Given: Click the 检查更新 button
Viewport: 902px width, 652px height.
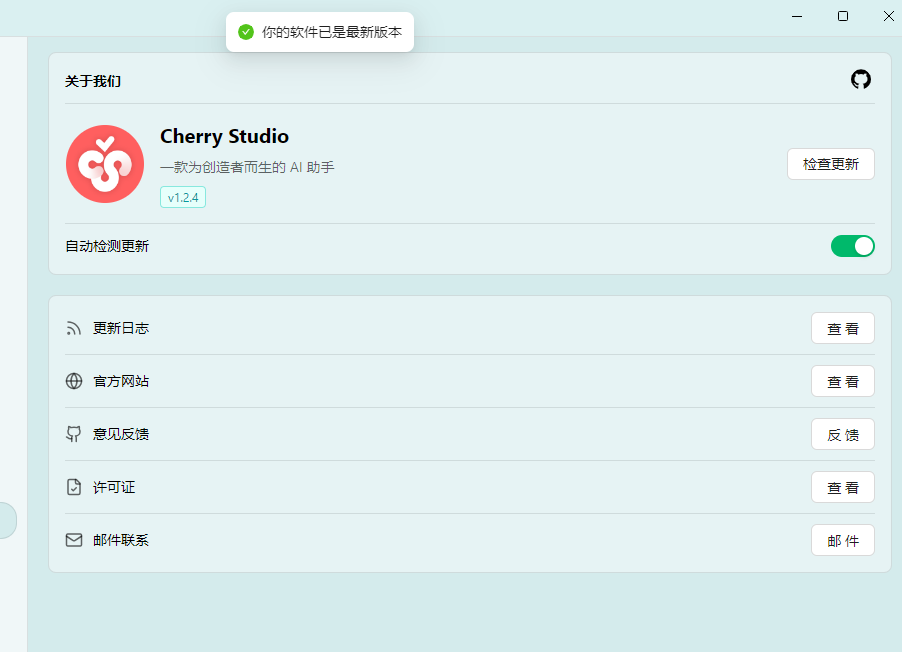Looking at the screenshot, I should 831,164.
